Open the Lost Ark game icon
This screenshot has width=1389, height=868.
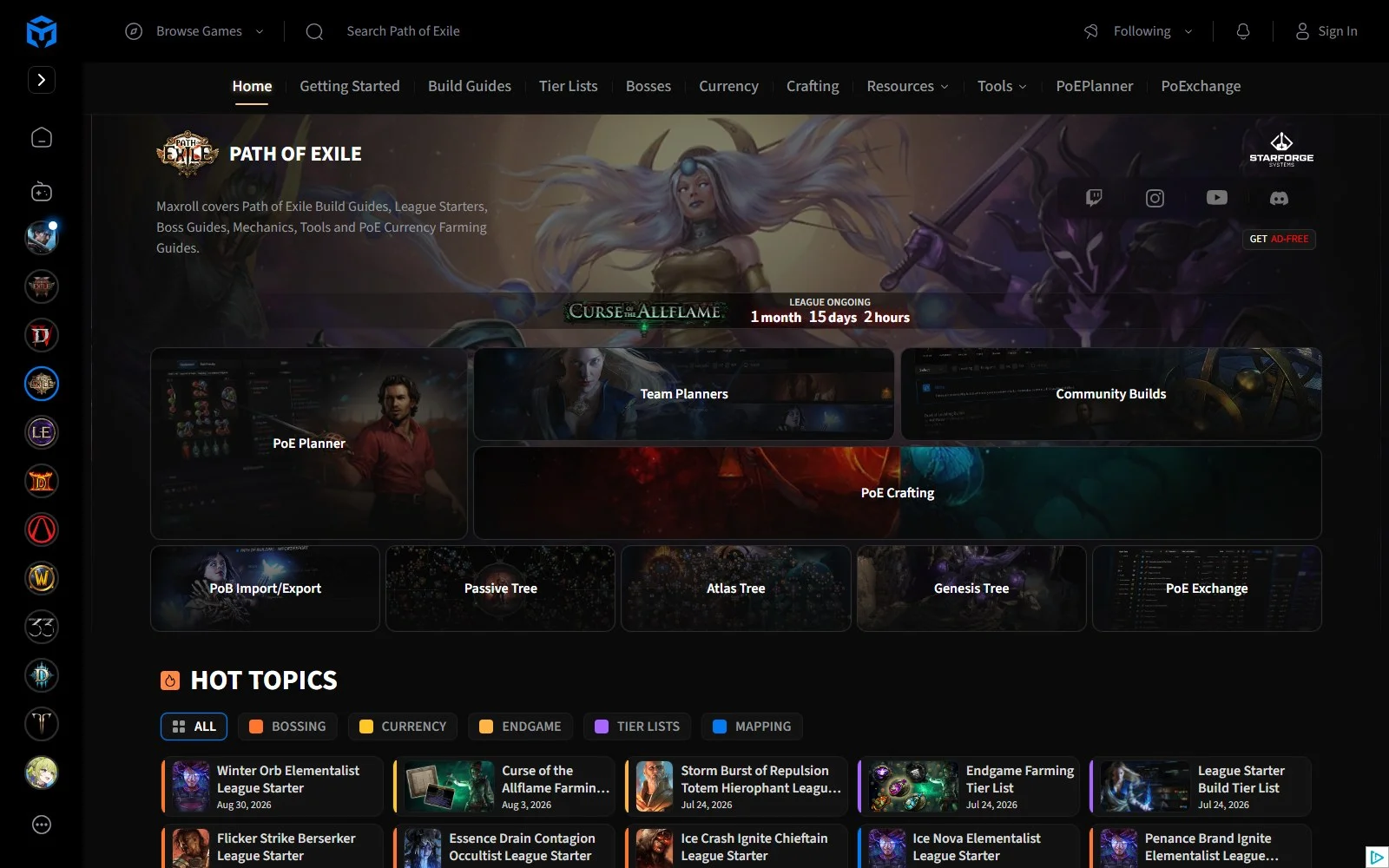pos(42,724)
